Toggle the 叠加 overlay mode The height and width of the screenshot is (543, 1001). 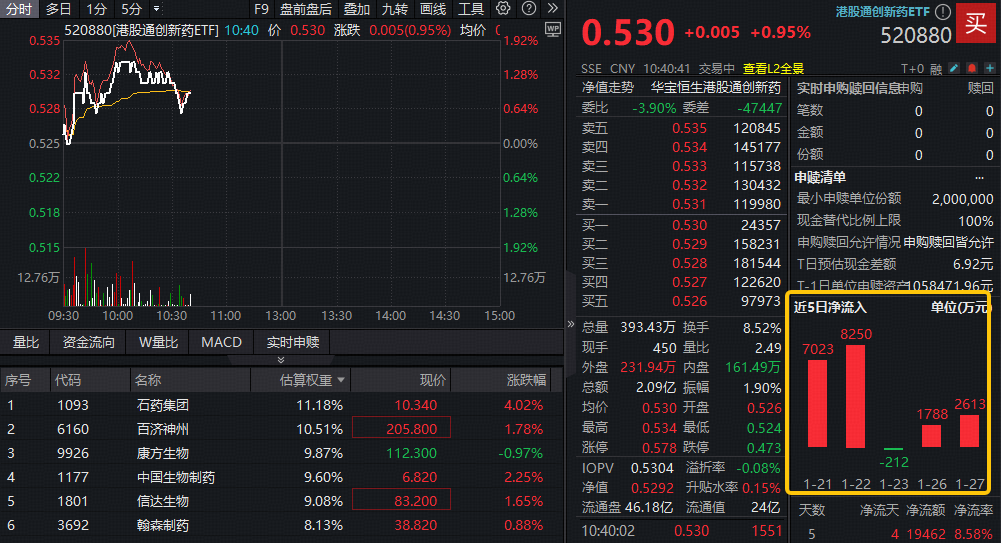coord(357,9)
